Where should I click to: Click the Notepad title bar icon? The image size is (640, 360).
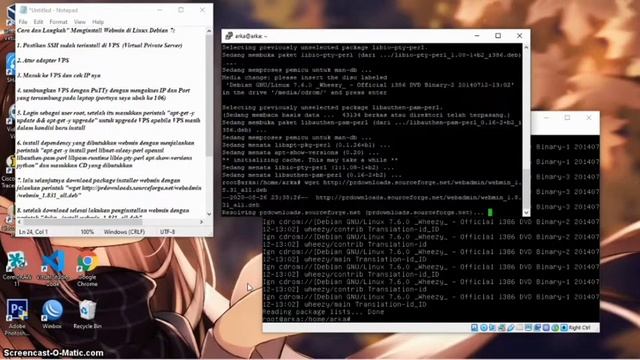coord(24,10)
